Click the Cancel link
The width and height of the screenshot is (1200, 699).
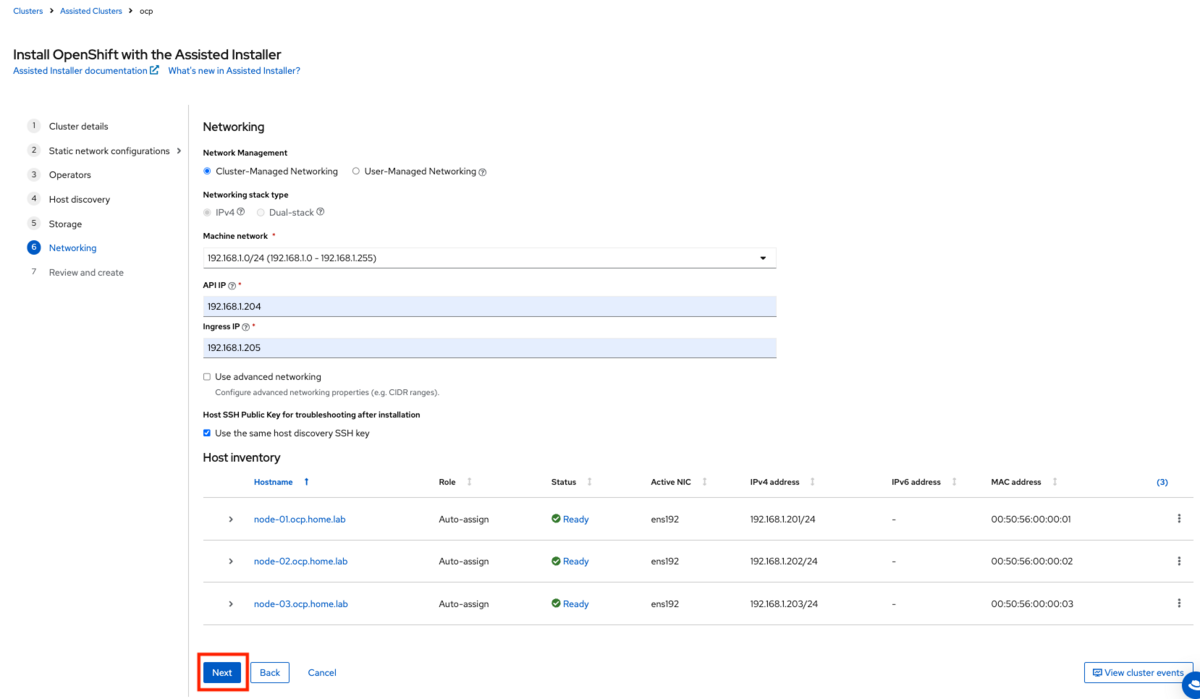322,673
